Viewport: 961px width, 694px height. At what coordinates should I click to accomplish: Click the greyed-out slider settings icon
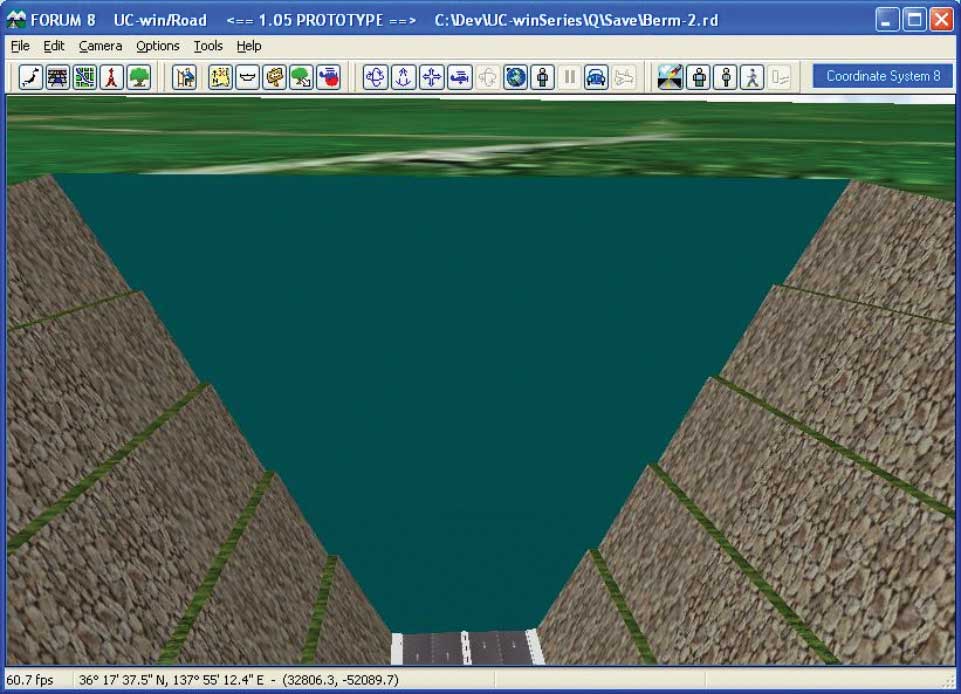point(780,77)
